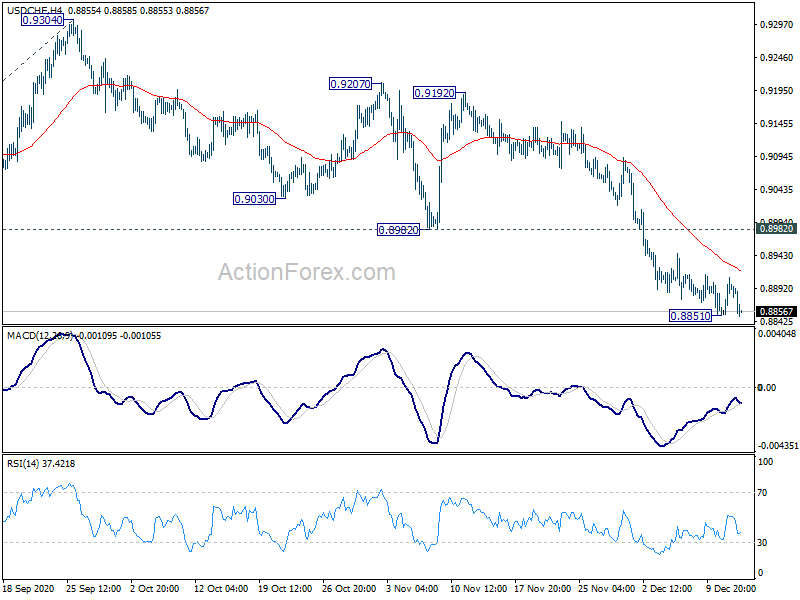Screen dimensions: 800x600
Task: Click the 0.92070 high price label
Action: coord(351,84)
